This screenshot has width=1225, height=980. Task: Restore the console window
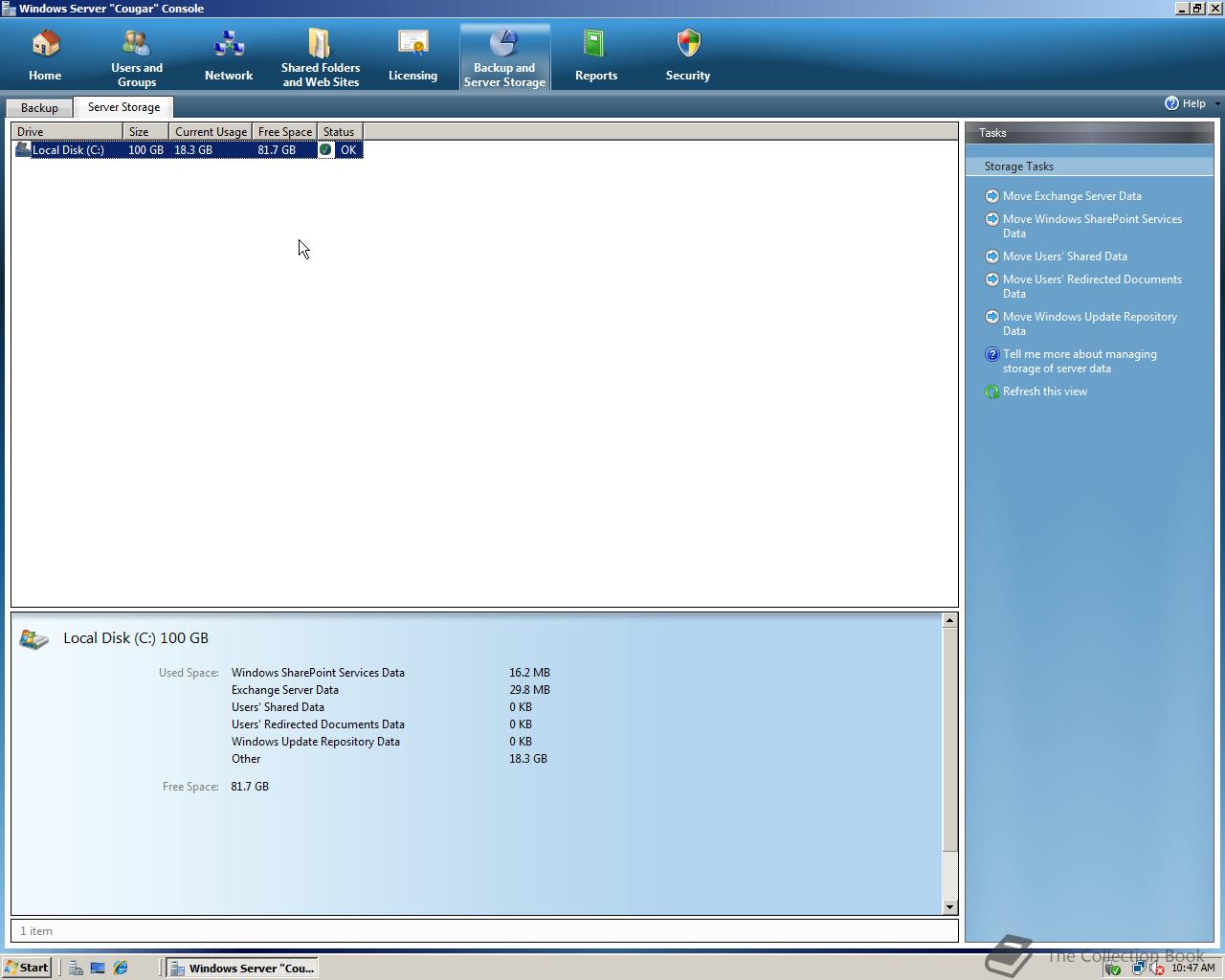1197,8
